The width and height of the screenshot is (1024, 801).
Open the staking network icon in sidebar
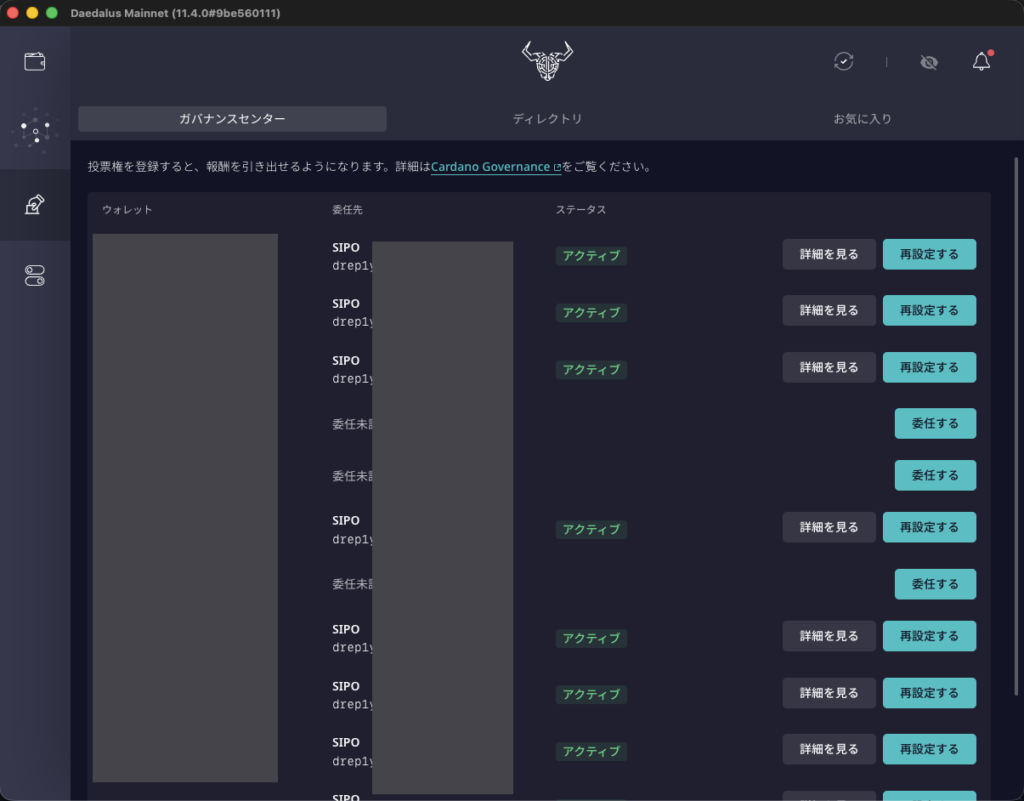(x=35, y=131)
